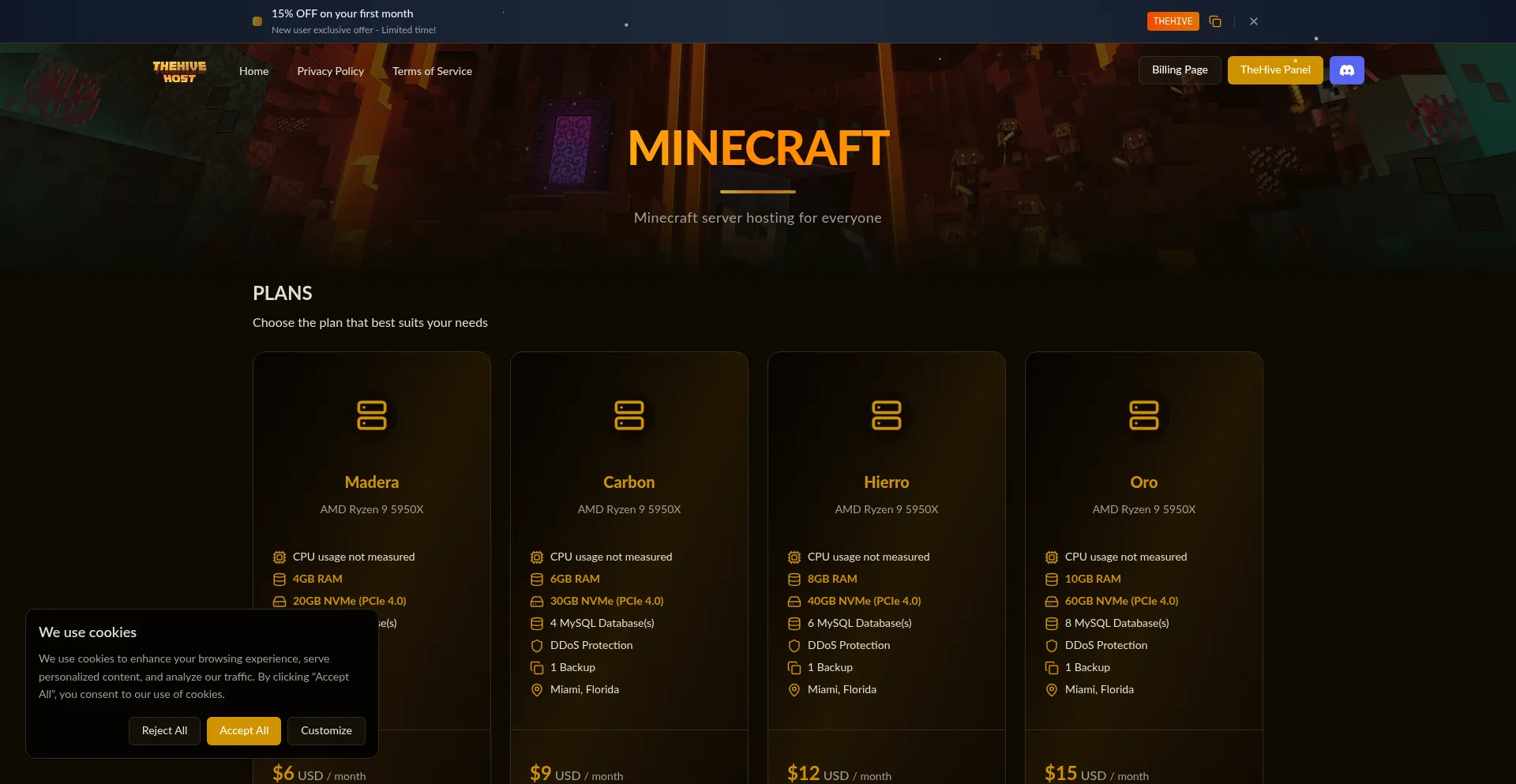Click the NVMe storage icon on Oro plan
This screenshot has width=1516, height=784.
tap(1052, 602)
